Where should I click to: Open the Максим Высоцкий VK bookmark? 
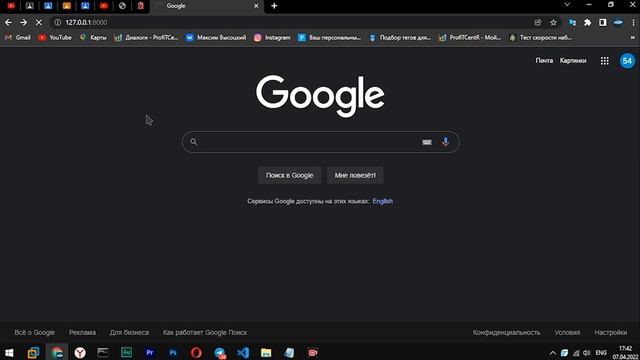point(216,38)
